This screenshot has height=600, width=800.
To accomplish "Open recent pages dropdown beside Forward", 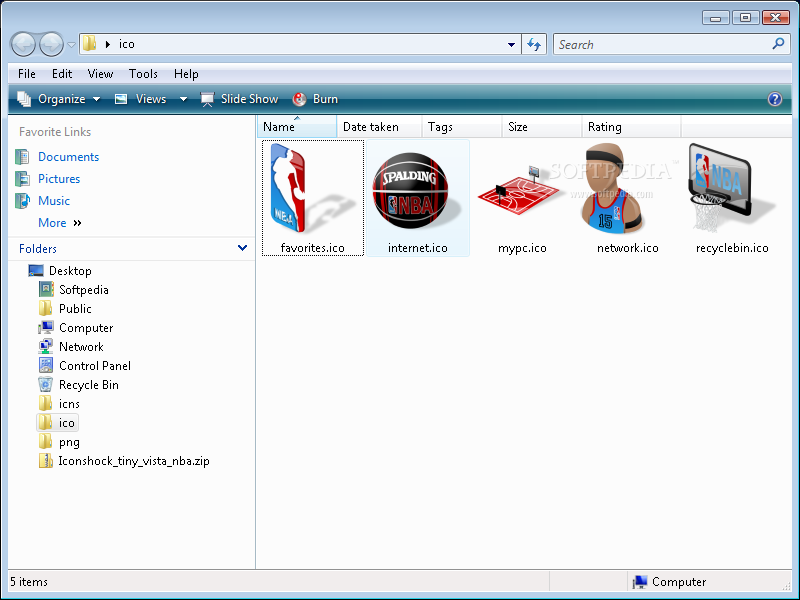I will pyautogui.click(x=71, y=45).
